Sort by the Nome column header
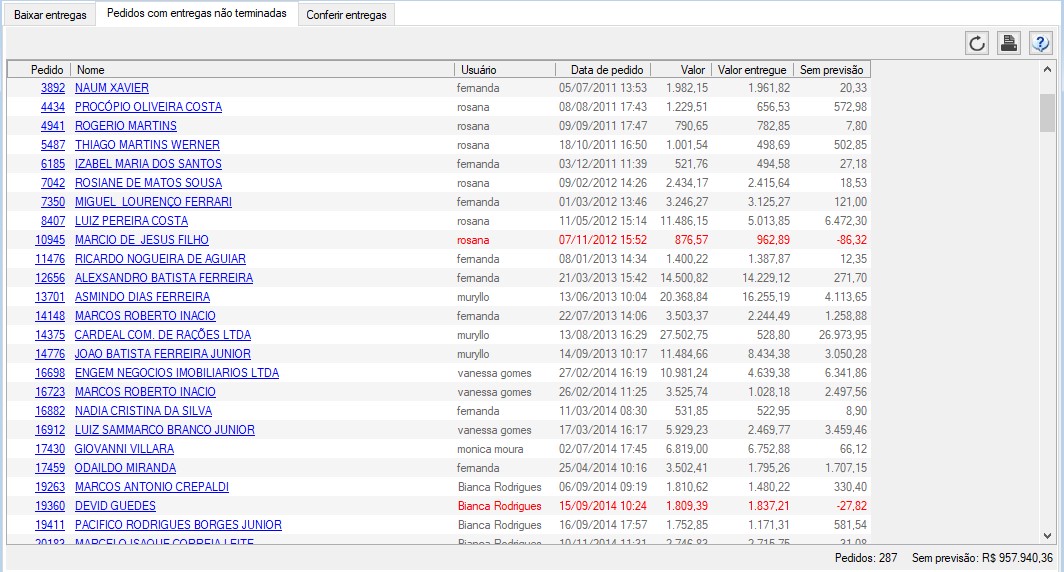Screen dimensions: 1064x572 [90, 70]
